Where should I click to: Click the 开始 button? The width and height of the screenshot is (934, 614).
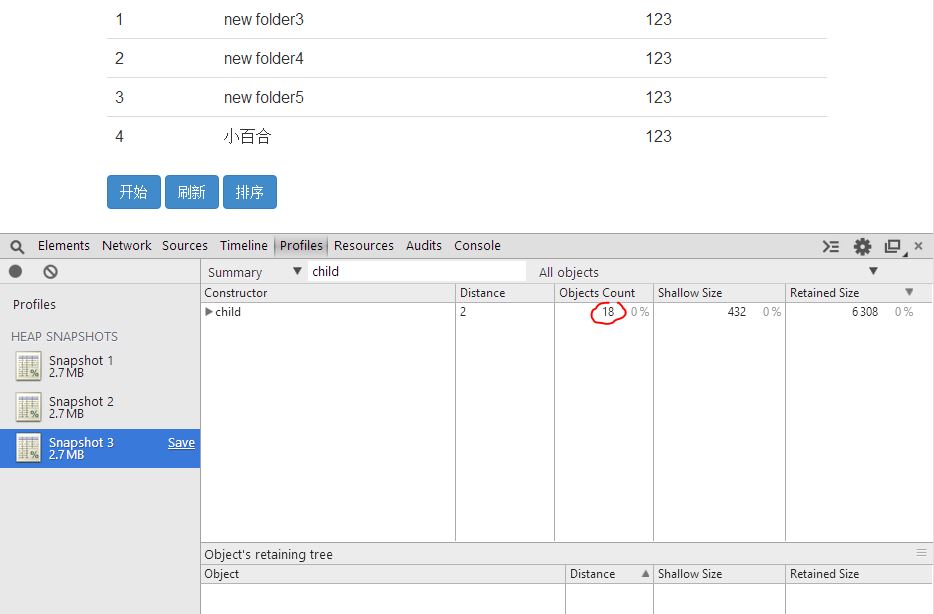point(133,192)
